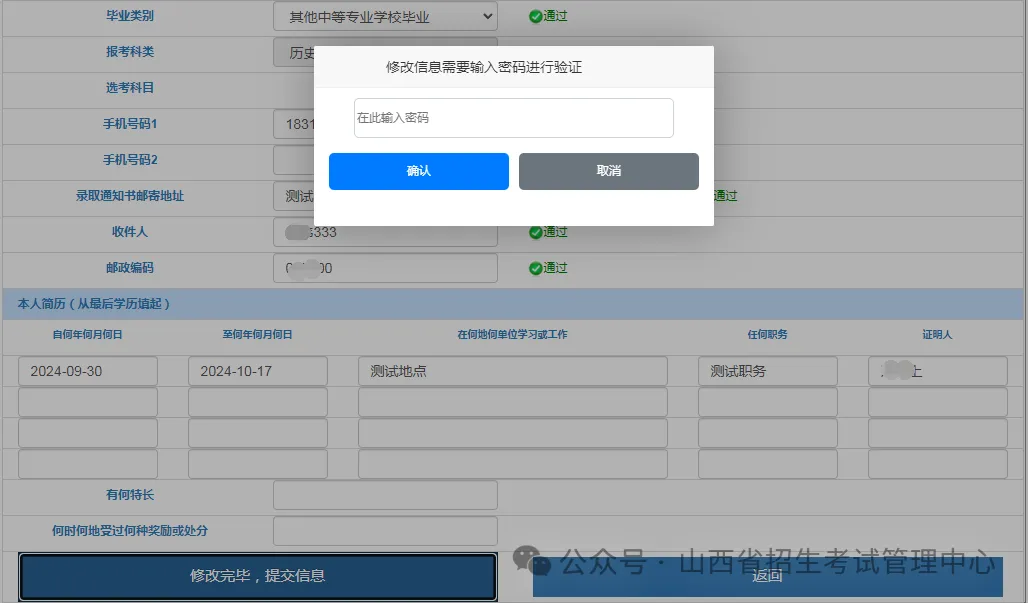The width and height of the screenshot is (1028, 603).
Task: Click the 测试职务 position field
Action: [x=768, y=371]
